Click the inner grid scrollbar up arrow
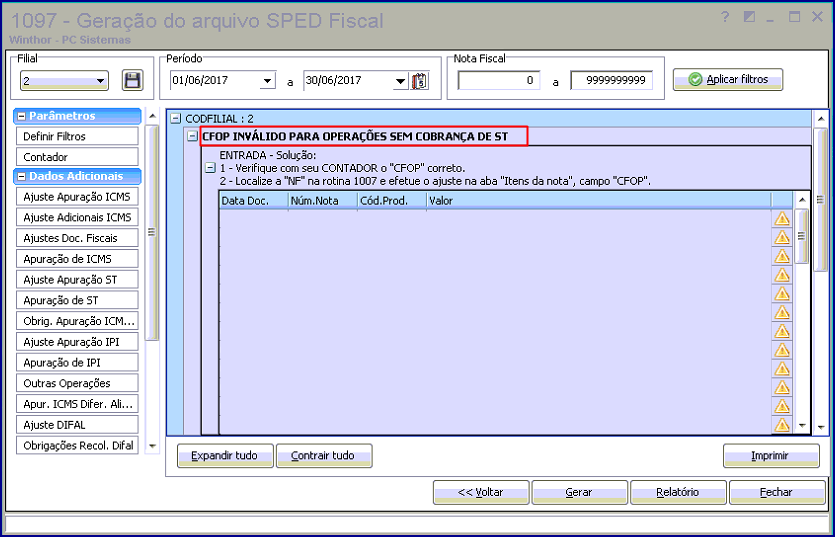 pos(802,200)
